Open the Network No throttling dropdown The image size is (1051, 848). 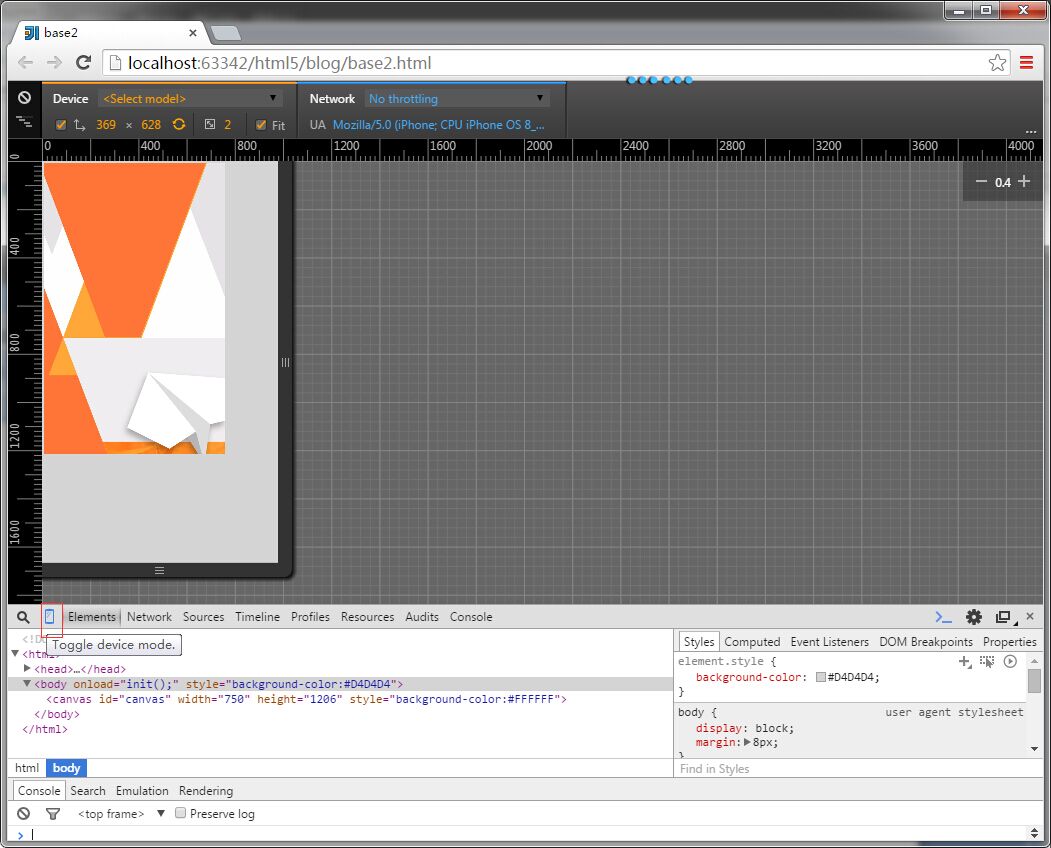[457, 99]
